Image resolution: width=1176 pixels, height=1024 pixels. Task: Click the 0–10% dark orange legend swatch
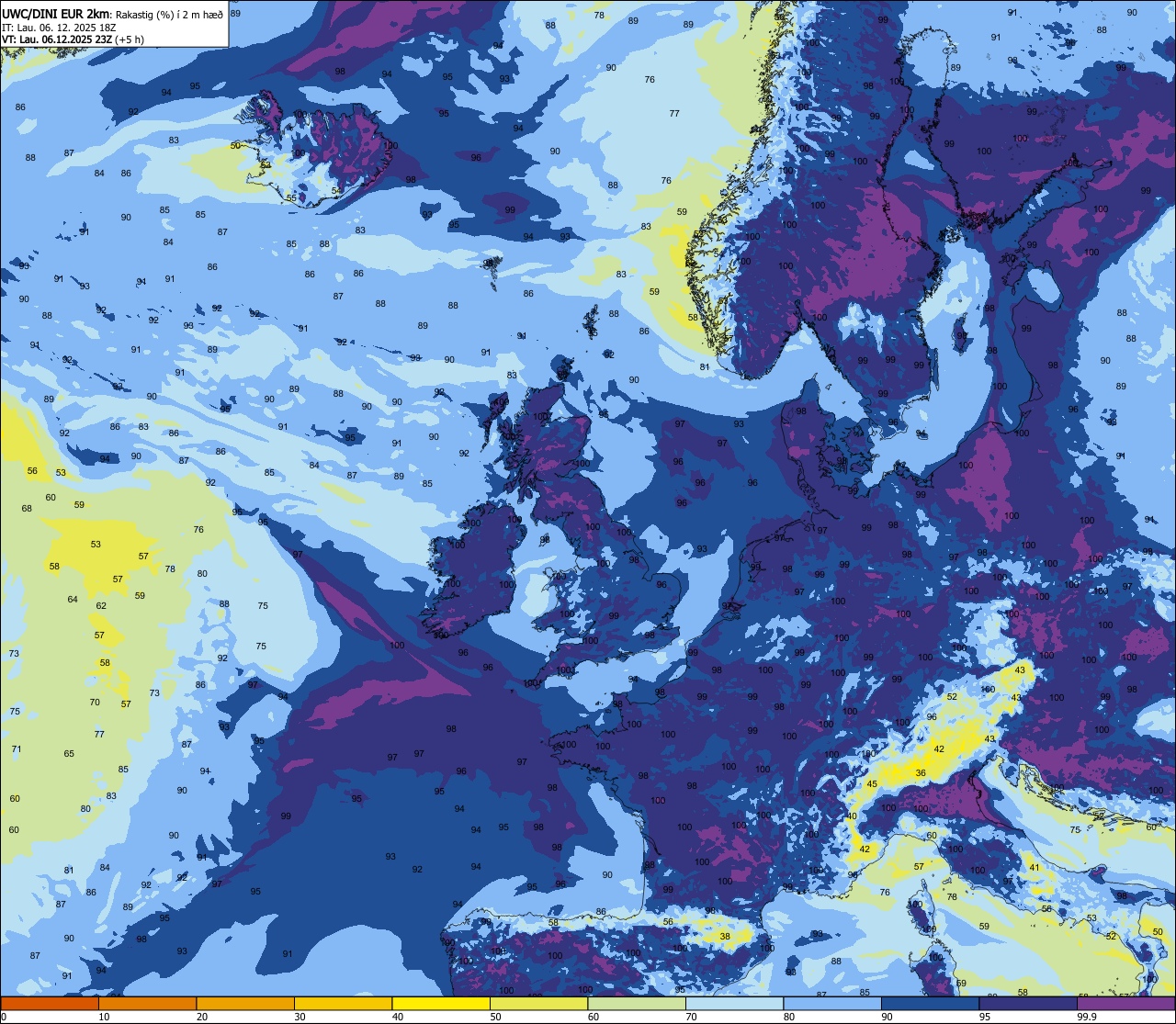[x=50, y=1003]
